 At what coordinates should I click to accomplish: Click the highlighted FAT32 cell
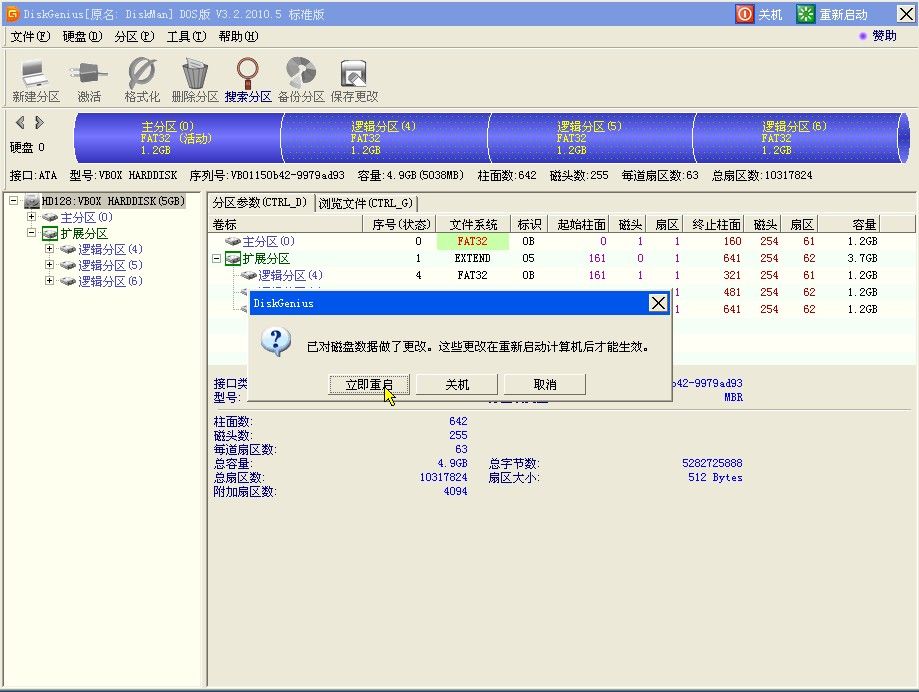coord(472,241)
